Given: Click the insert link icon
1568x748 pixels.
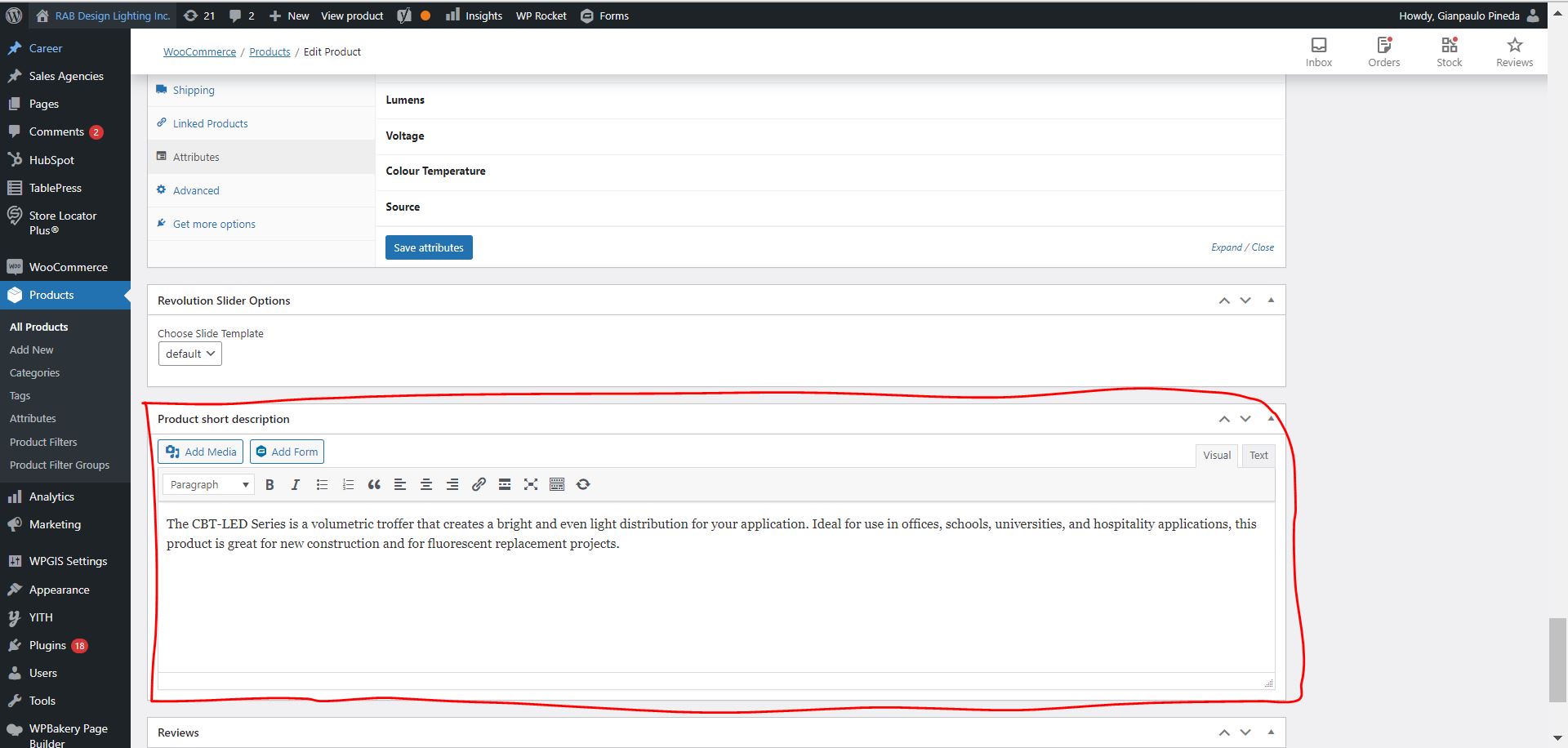Looking at the screenshot, I should (x=479, y=485).
